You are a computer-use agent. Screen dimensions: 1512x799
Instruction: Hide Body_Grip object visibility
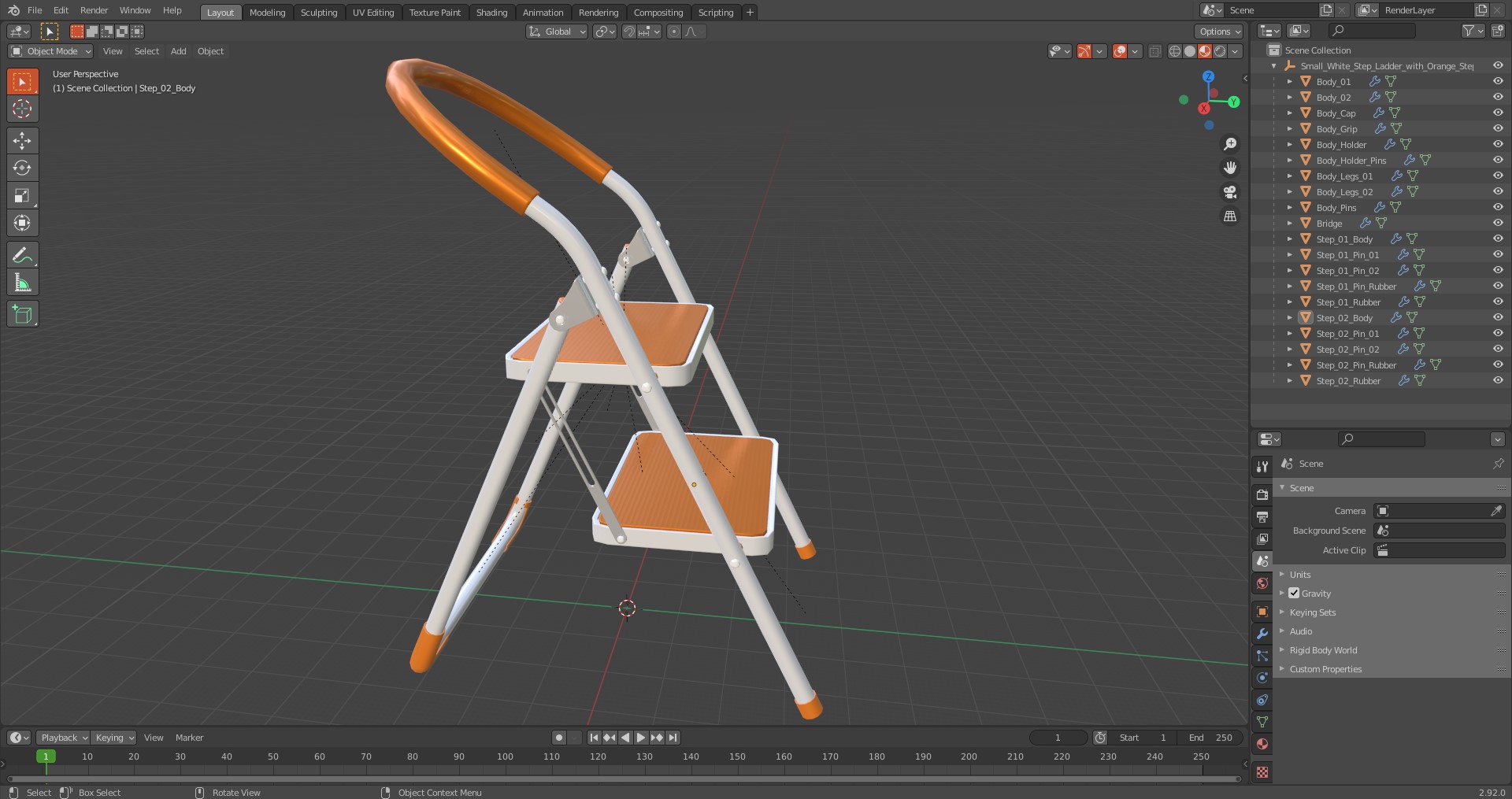tap(1498, 128)
